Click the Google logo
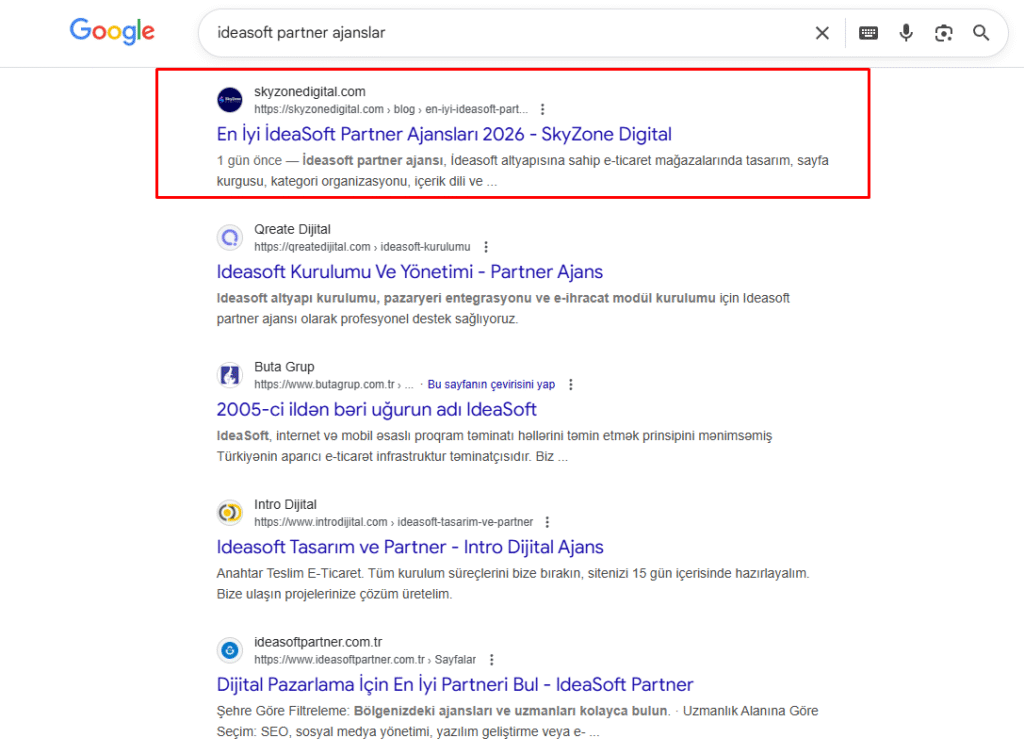Viewport: 1024px width, 754px height. (x=112, y=32)
